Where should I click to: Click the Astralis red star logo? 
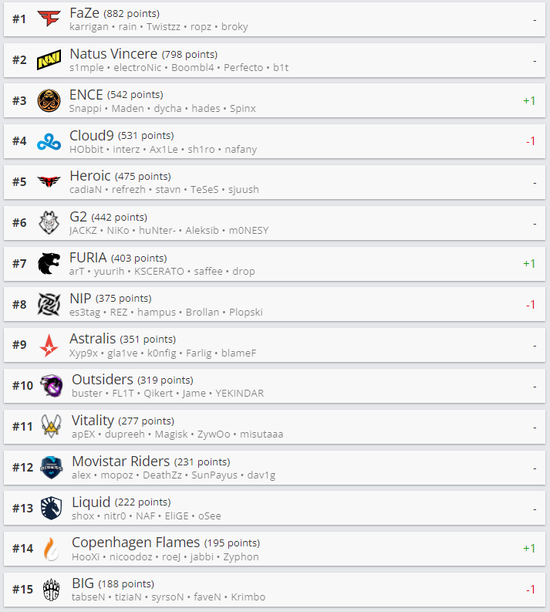49,345
